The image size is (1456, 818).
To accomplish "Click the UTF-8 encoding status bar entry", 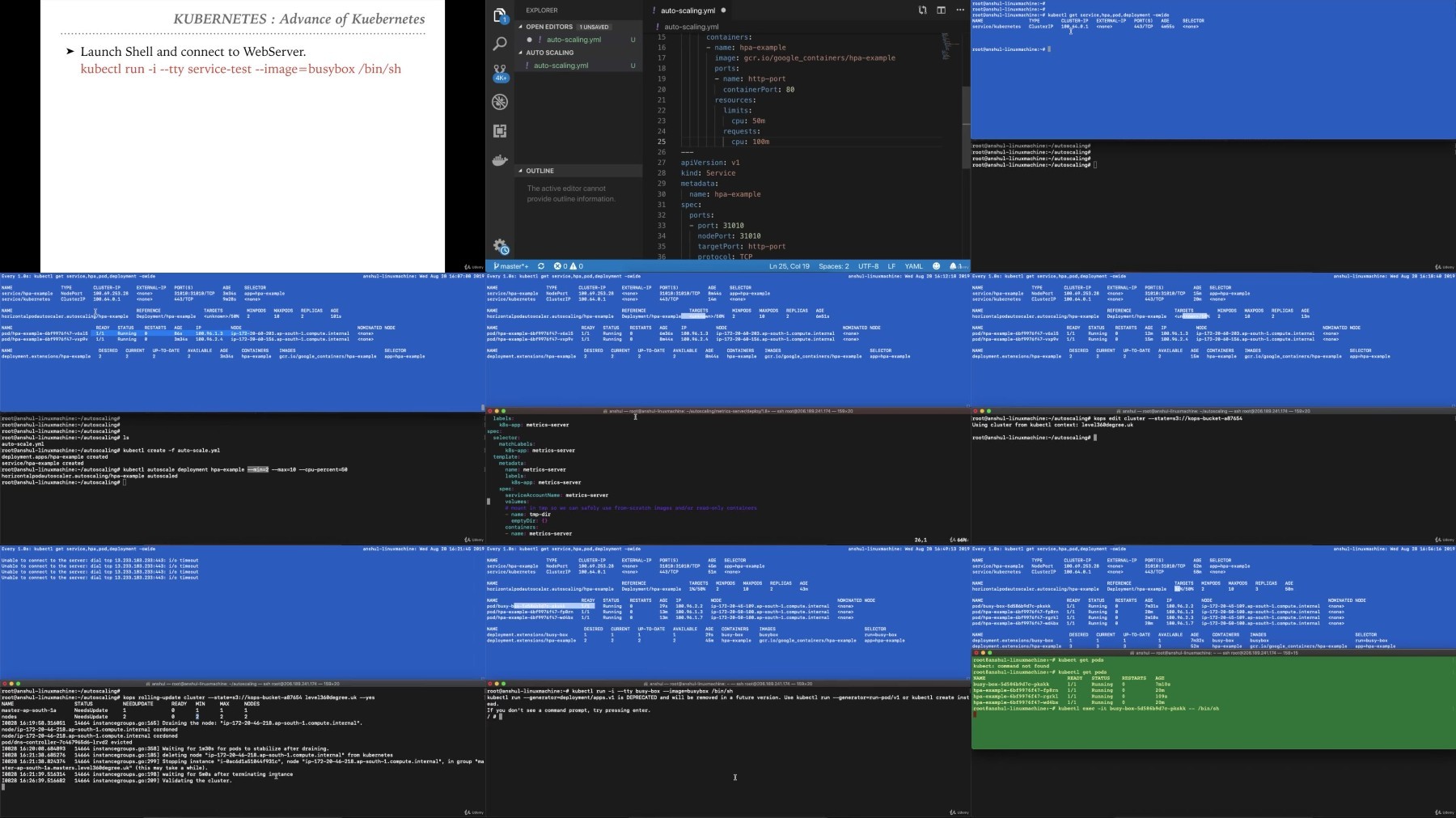I will [x=868, y=266].
